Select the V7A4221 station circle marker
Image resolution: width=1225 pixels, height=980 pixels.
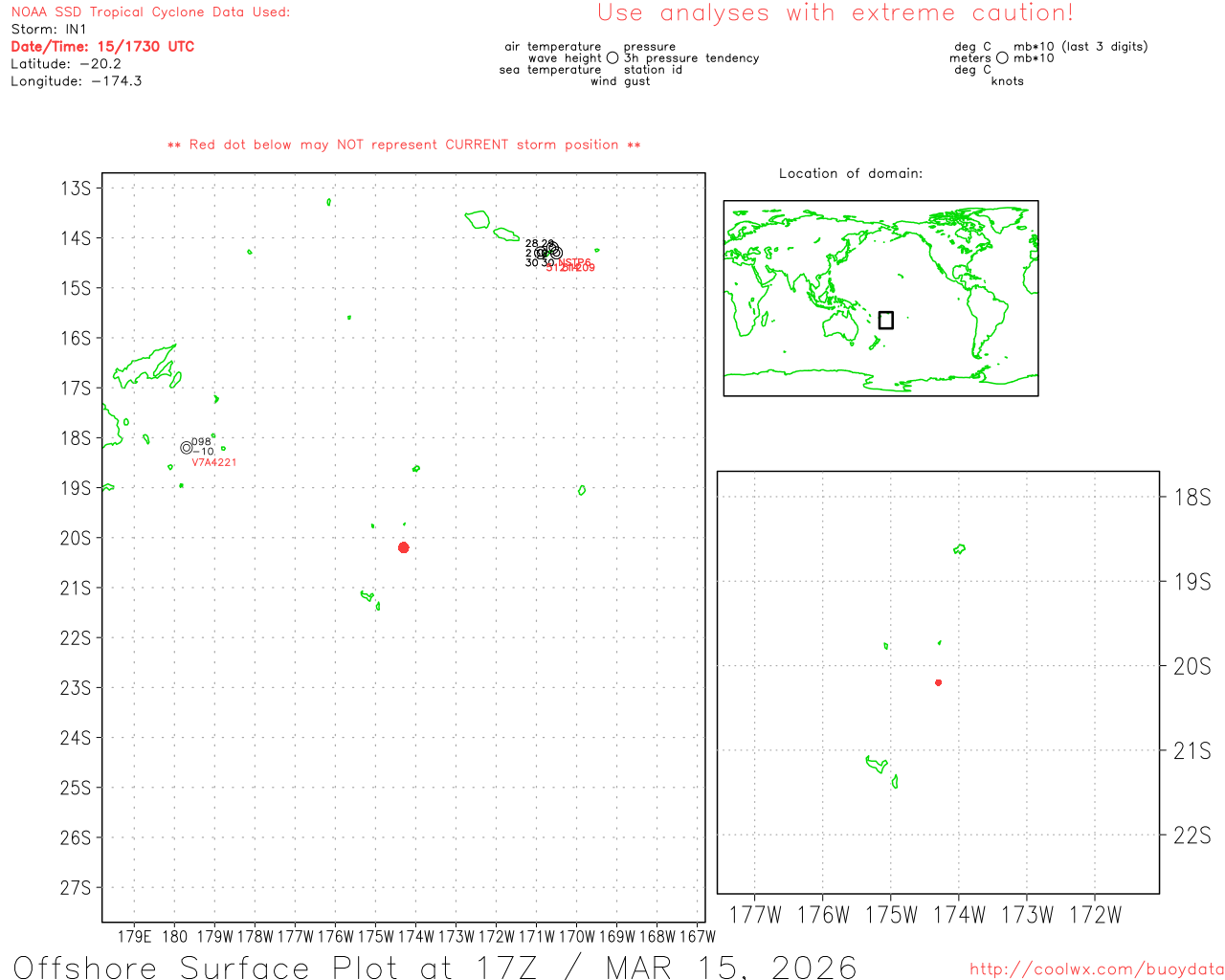click(x=187, y=448)
